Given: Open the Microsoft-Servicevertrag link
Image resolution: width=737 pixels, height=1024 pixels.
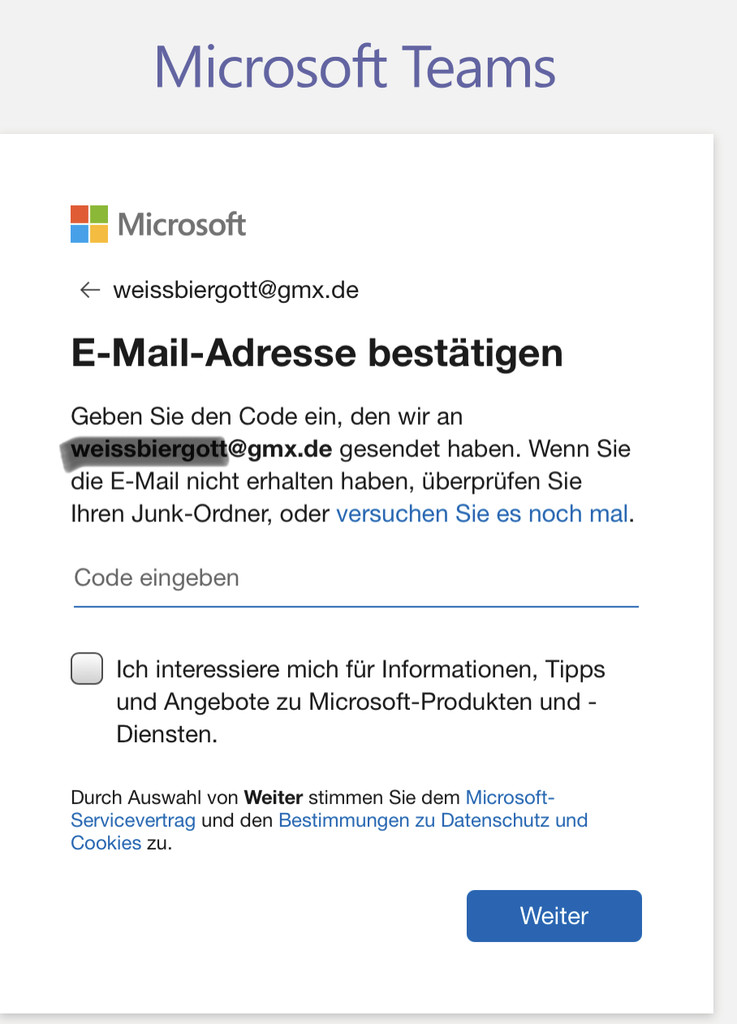Looking at the screenshot, I should (x=313, y=808).
